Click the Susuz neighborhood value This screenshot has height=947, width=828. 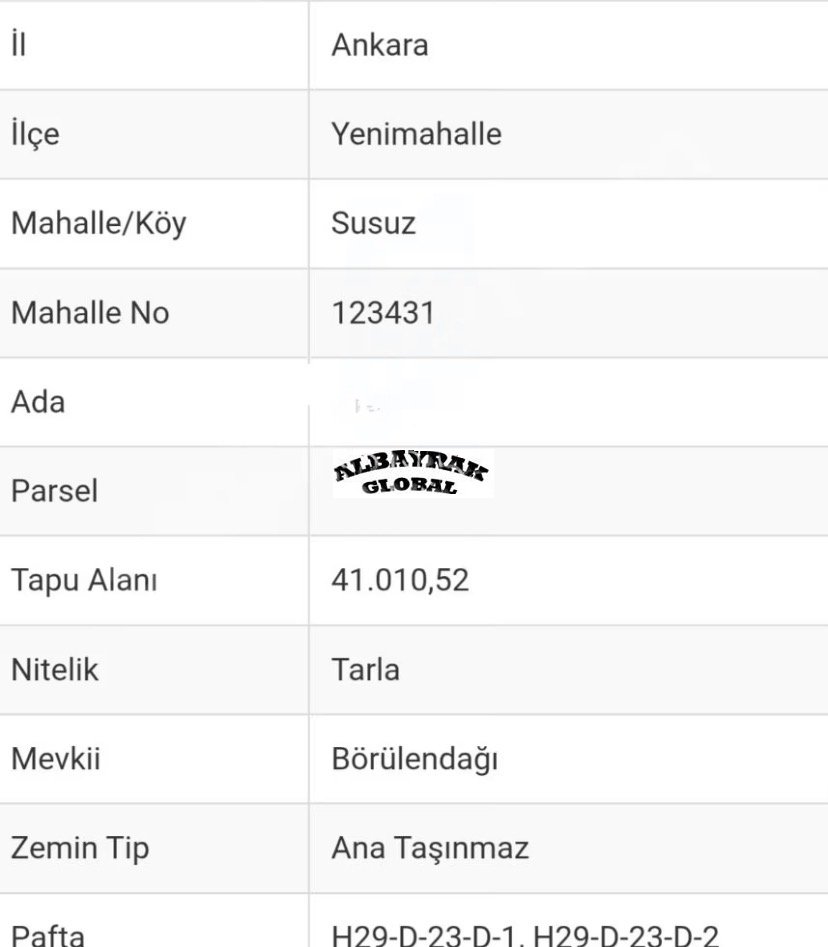(x=373, y=223)
